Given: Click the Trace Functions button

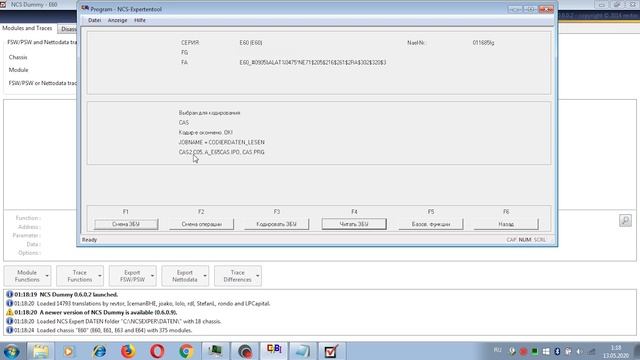Looking at the screenshot, I should coord(80,276).
